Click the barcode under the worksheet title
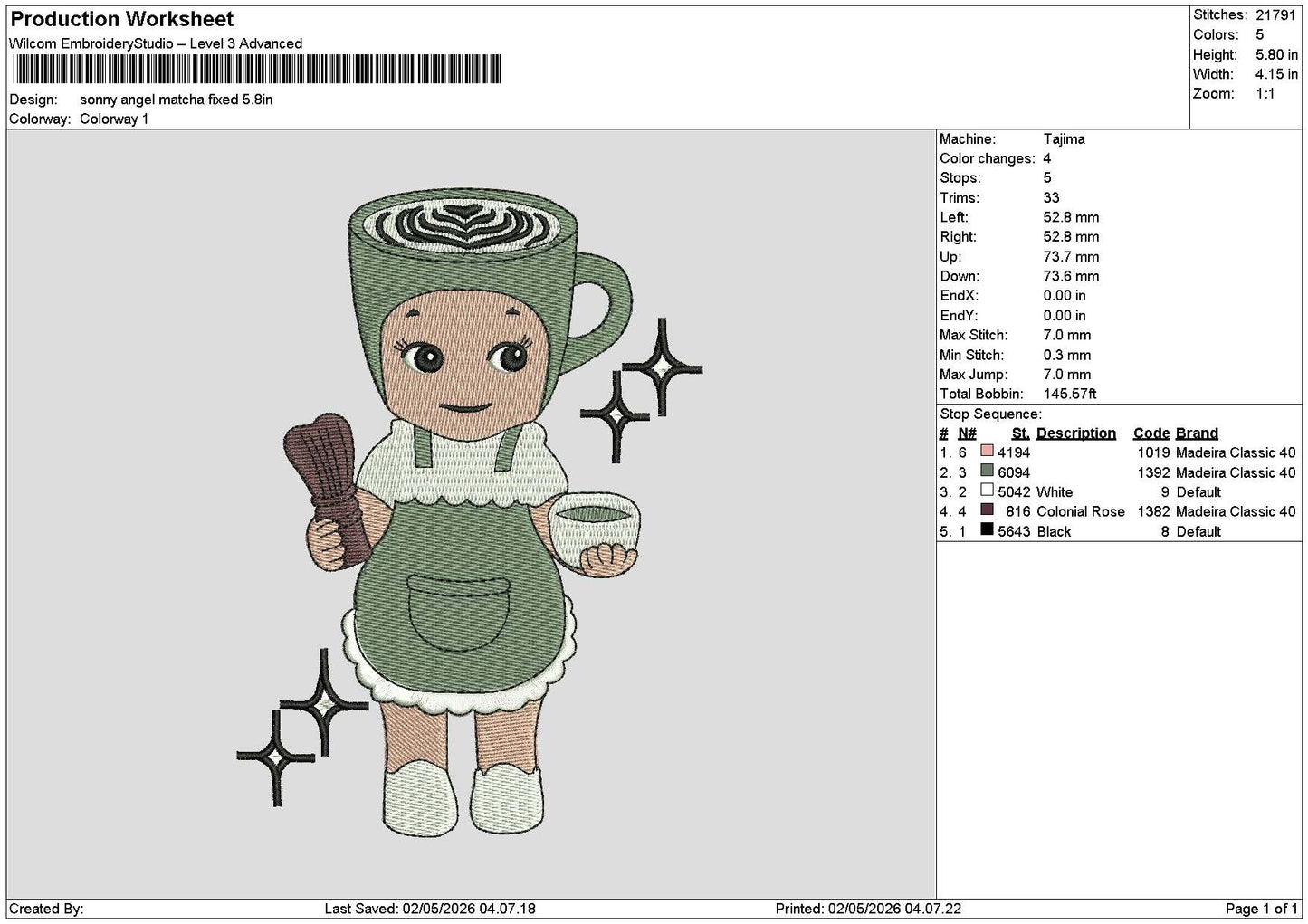This screenshot has height=924, width=1308. (255, 69)
